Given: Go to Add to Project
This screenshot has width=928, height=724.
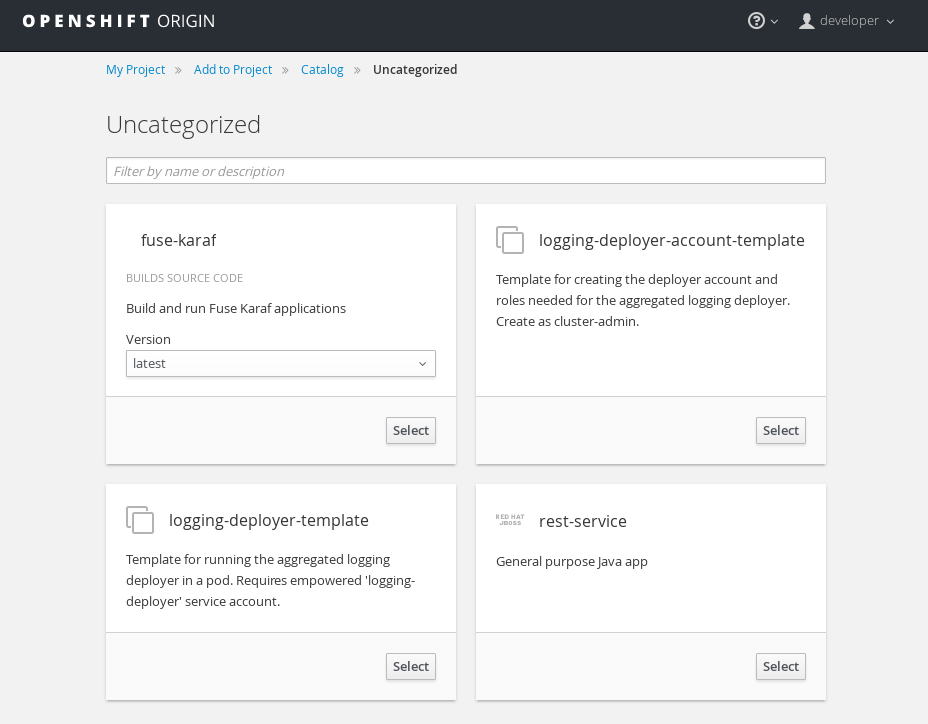Looking at the screenshot, I should (x=233, y=69).
